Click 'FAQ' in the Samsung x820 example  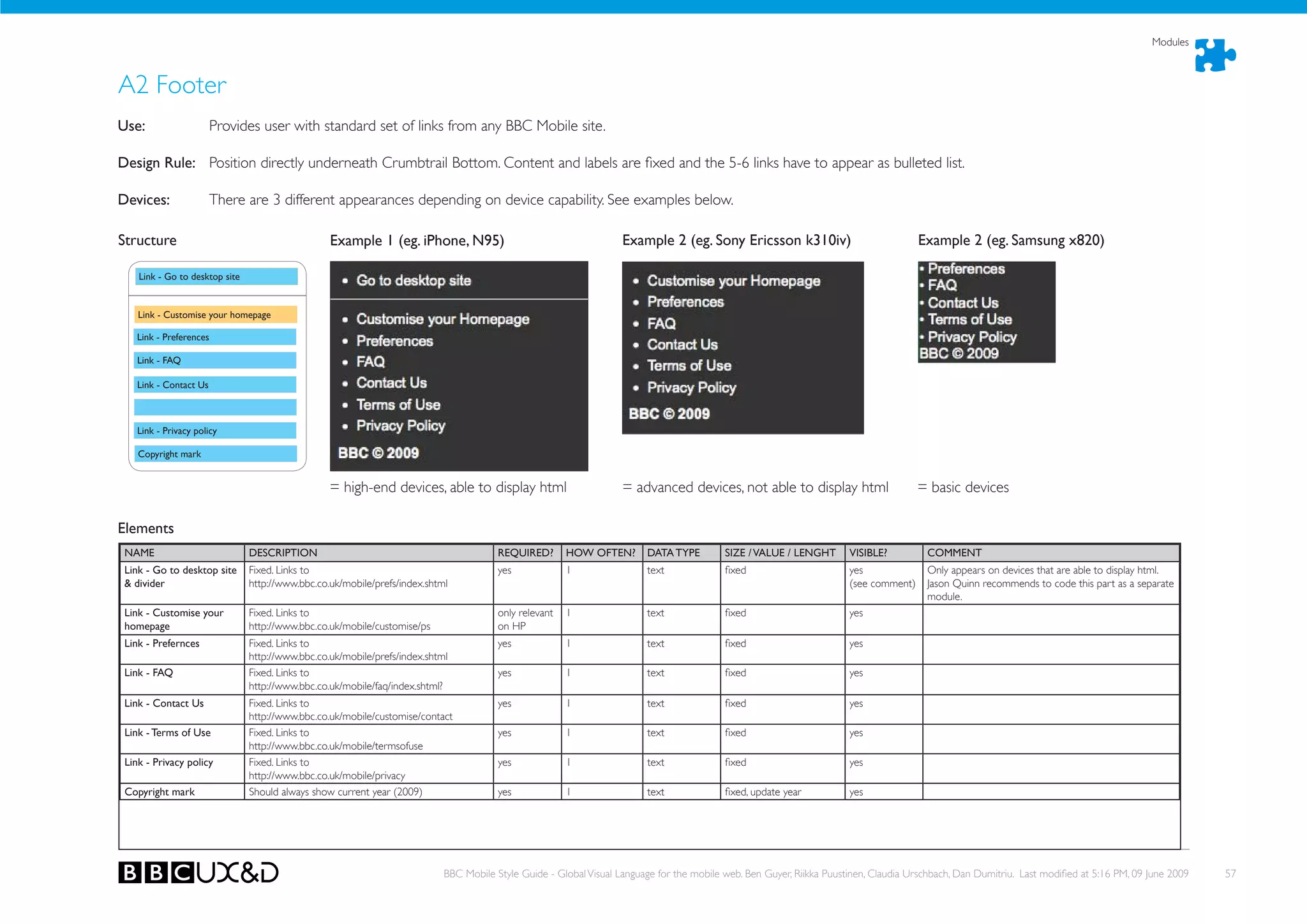(942, 285)
